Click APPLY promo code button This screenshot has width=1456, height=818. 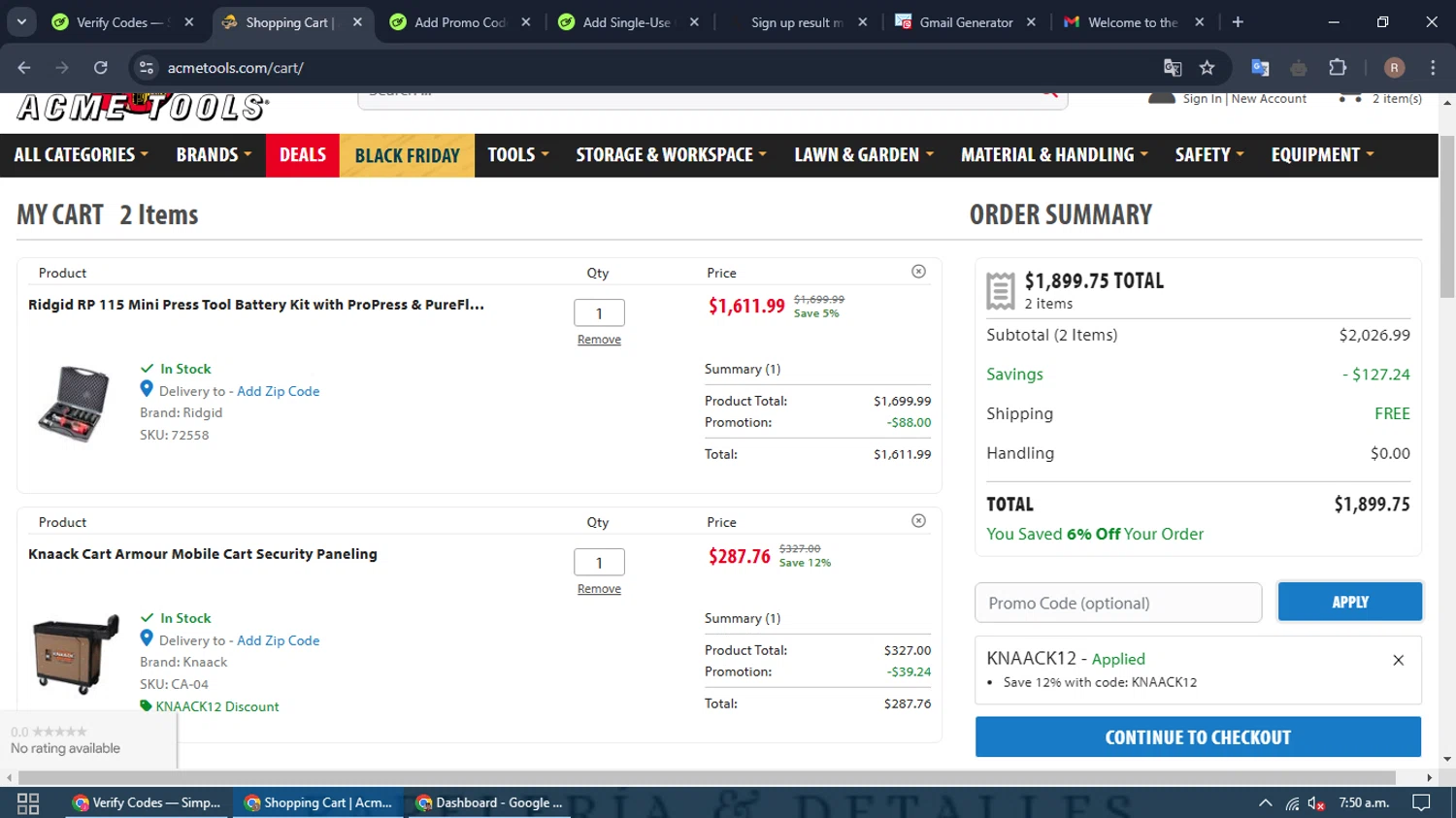(x=1350, y=602)
